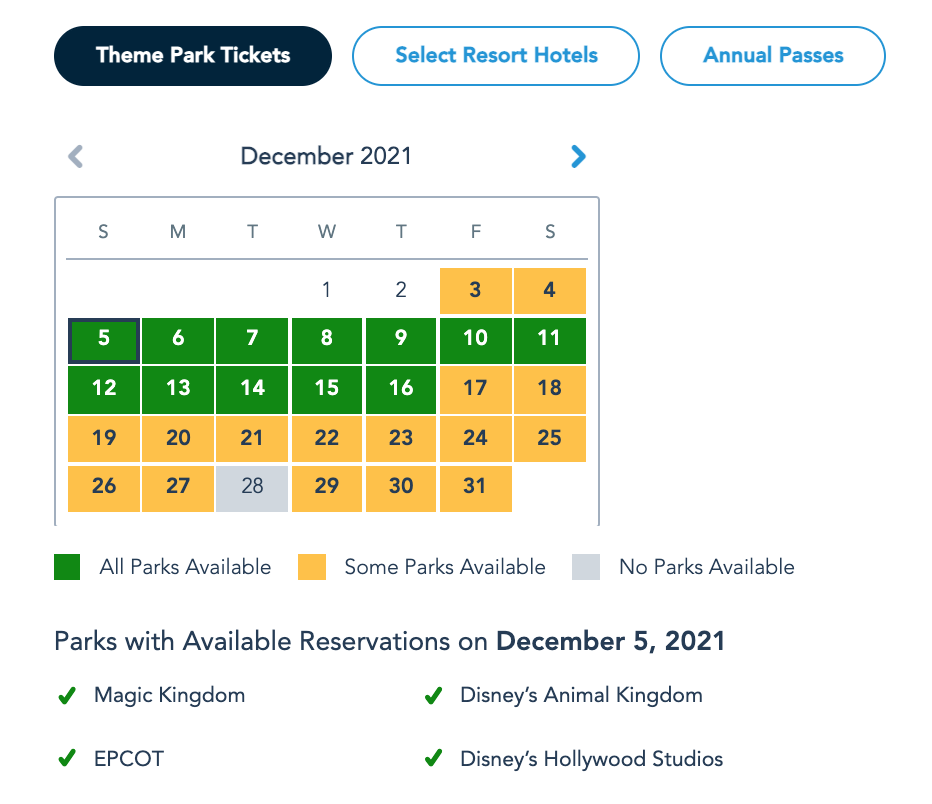Switch to Select Resort Hotels tab
The width and height of the screenshot is (932, 804).
coord(496,56)
